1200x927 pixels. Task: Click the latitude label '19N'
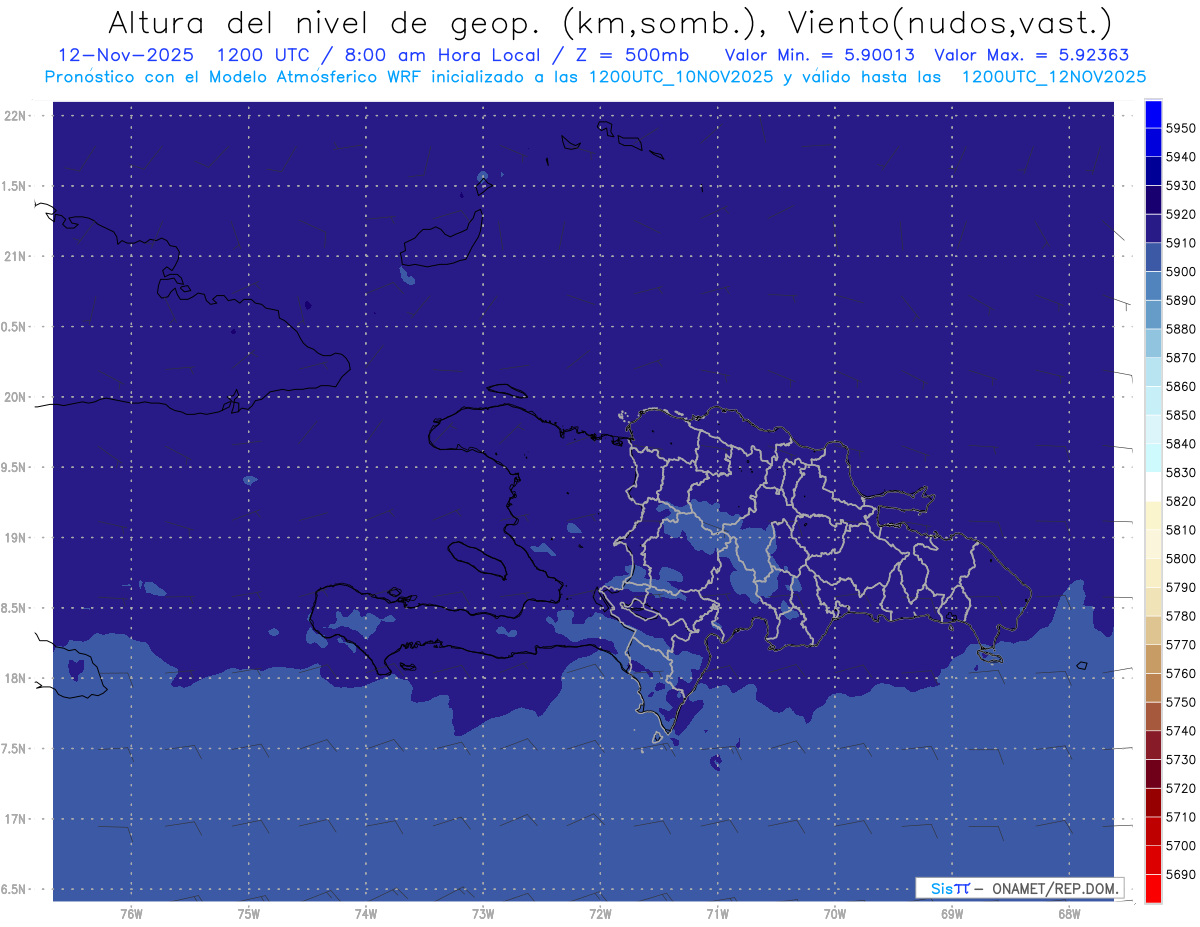pos(17,538)
